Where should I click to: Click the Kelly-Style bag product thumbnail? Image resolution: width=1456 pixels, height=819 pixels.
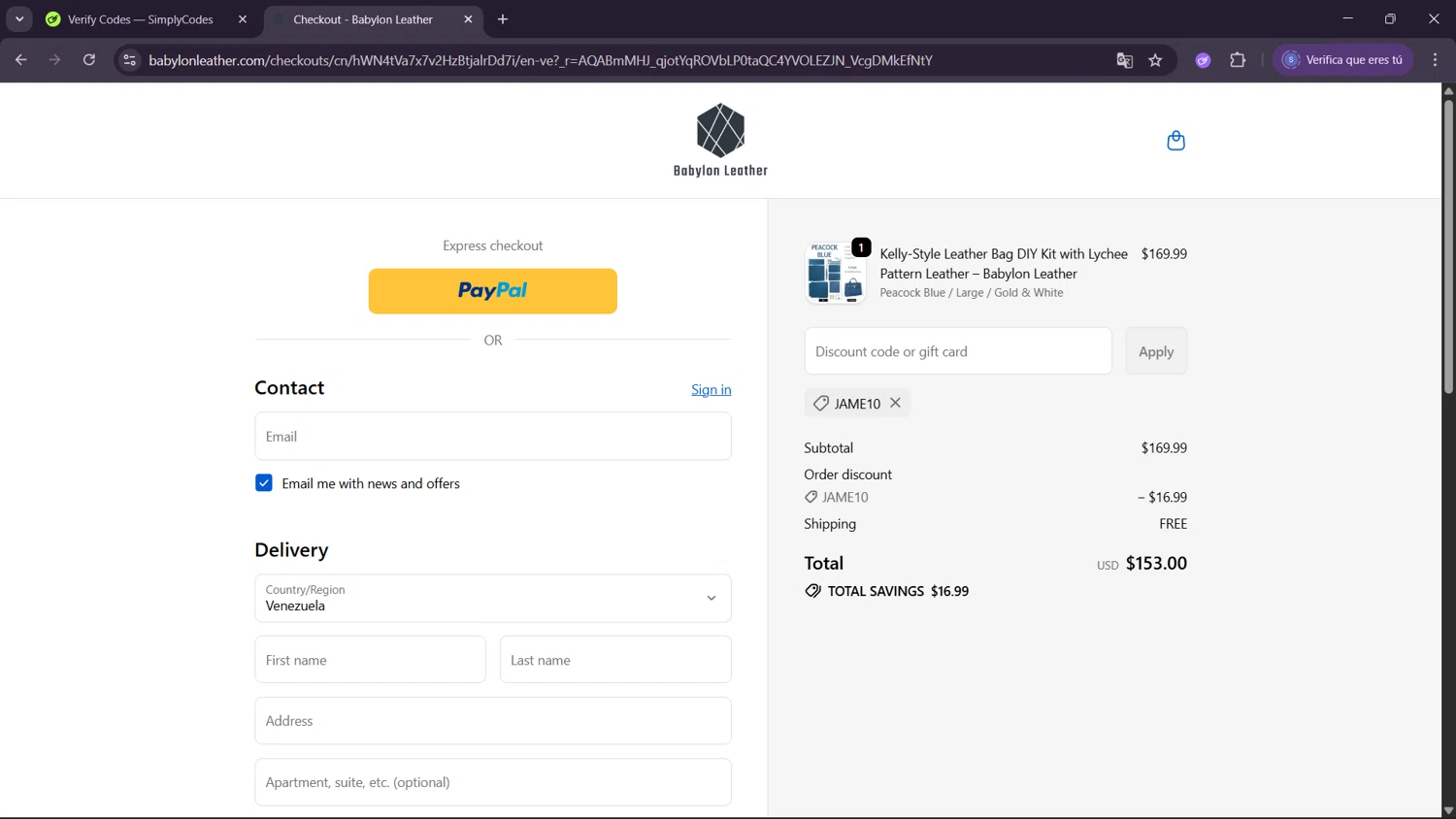pos(835,273)
